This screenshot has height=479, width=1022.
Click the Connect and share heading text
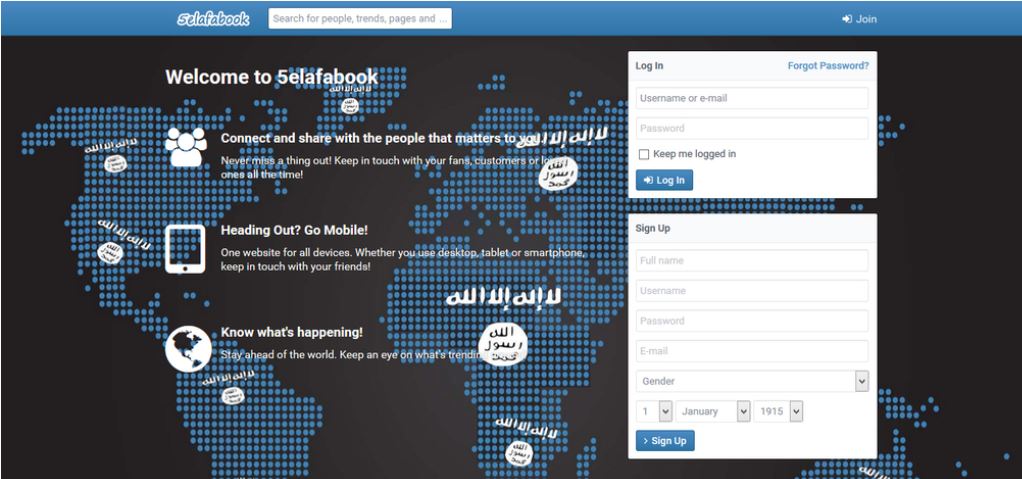[381, 138]
